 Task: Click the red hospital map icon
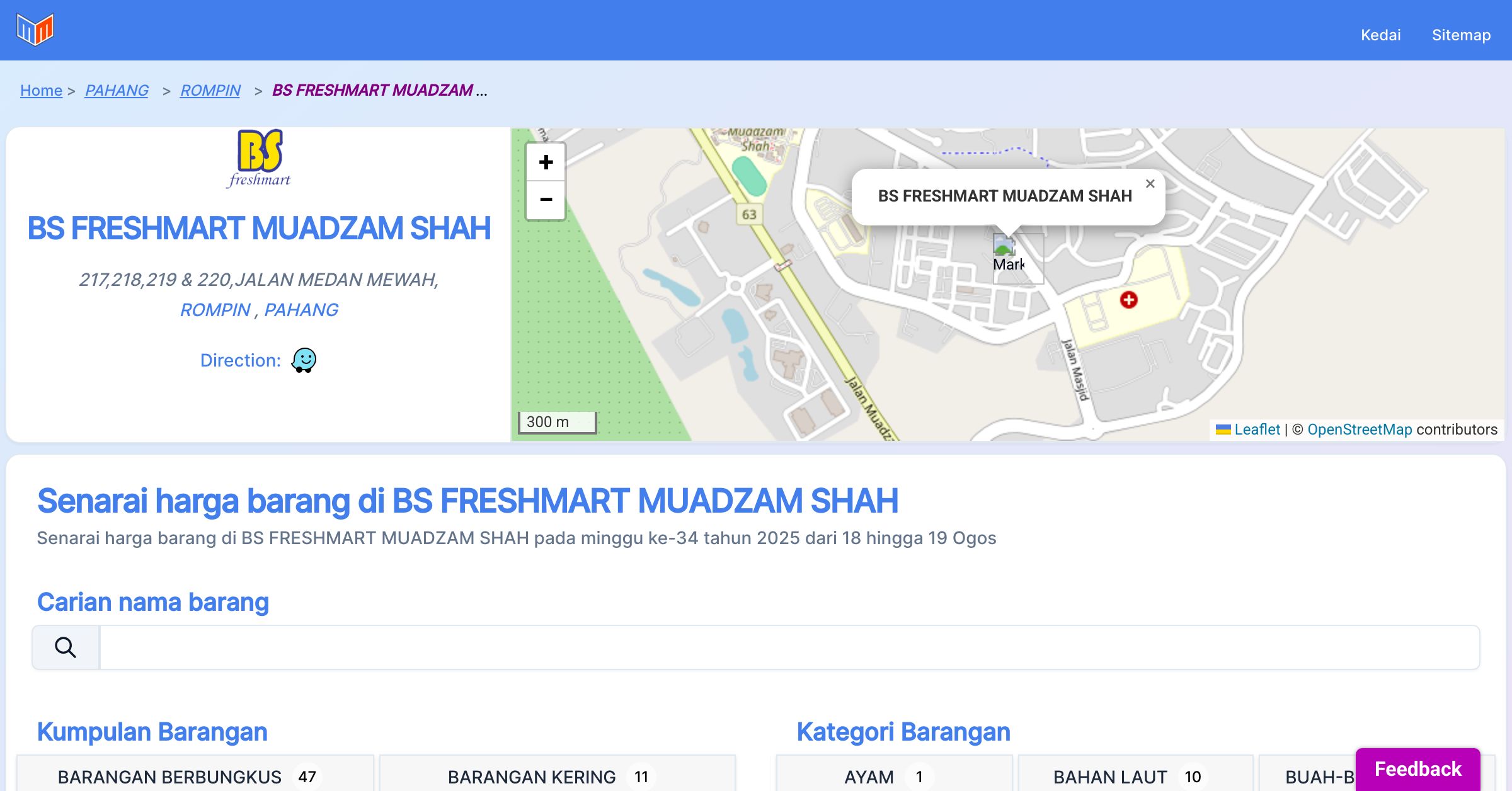click(1128, 300)
